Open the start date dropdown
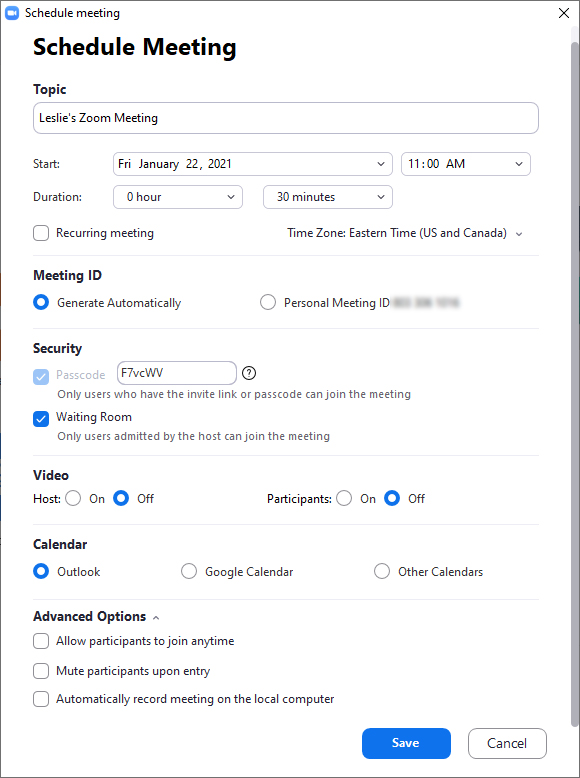The image size is (580, 778). pyautogui.click(x=253, y=164)
